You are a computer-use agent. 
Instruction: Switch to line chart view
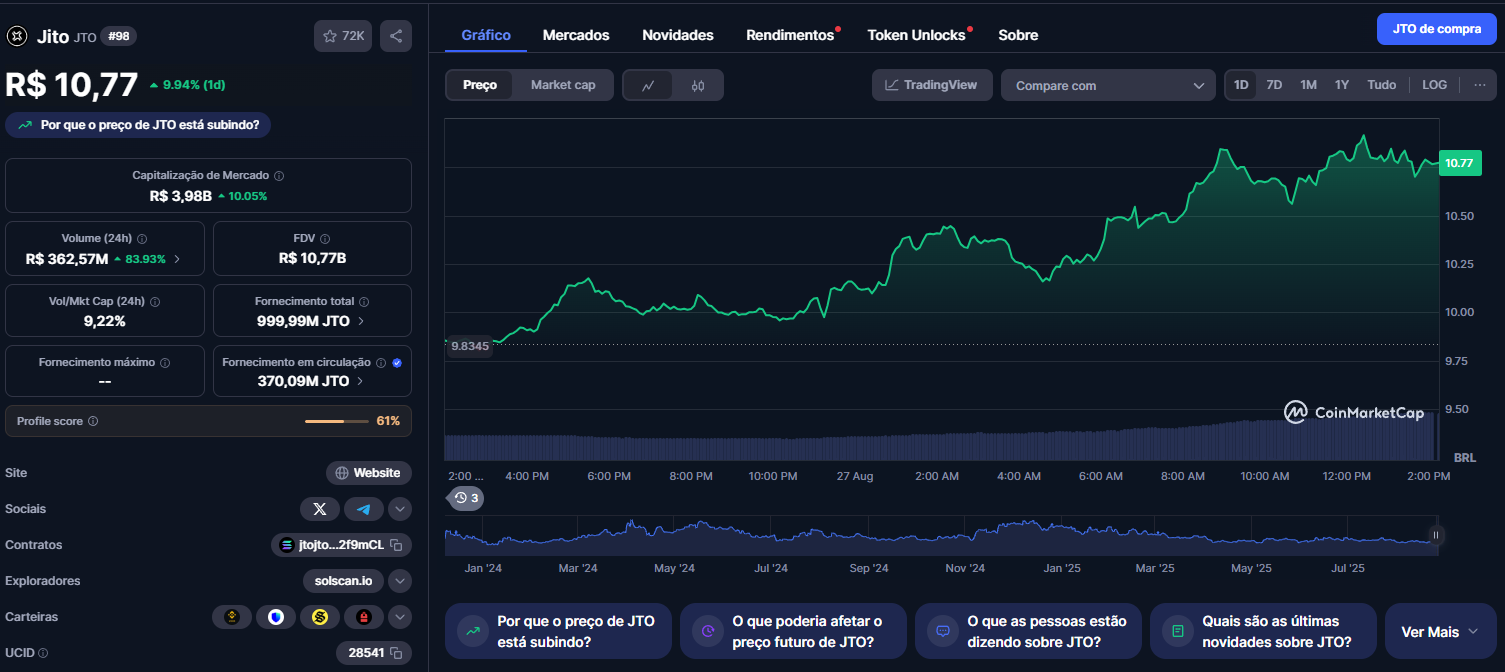(648, 85)
